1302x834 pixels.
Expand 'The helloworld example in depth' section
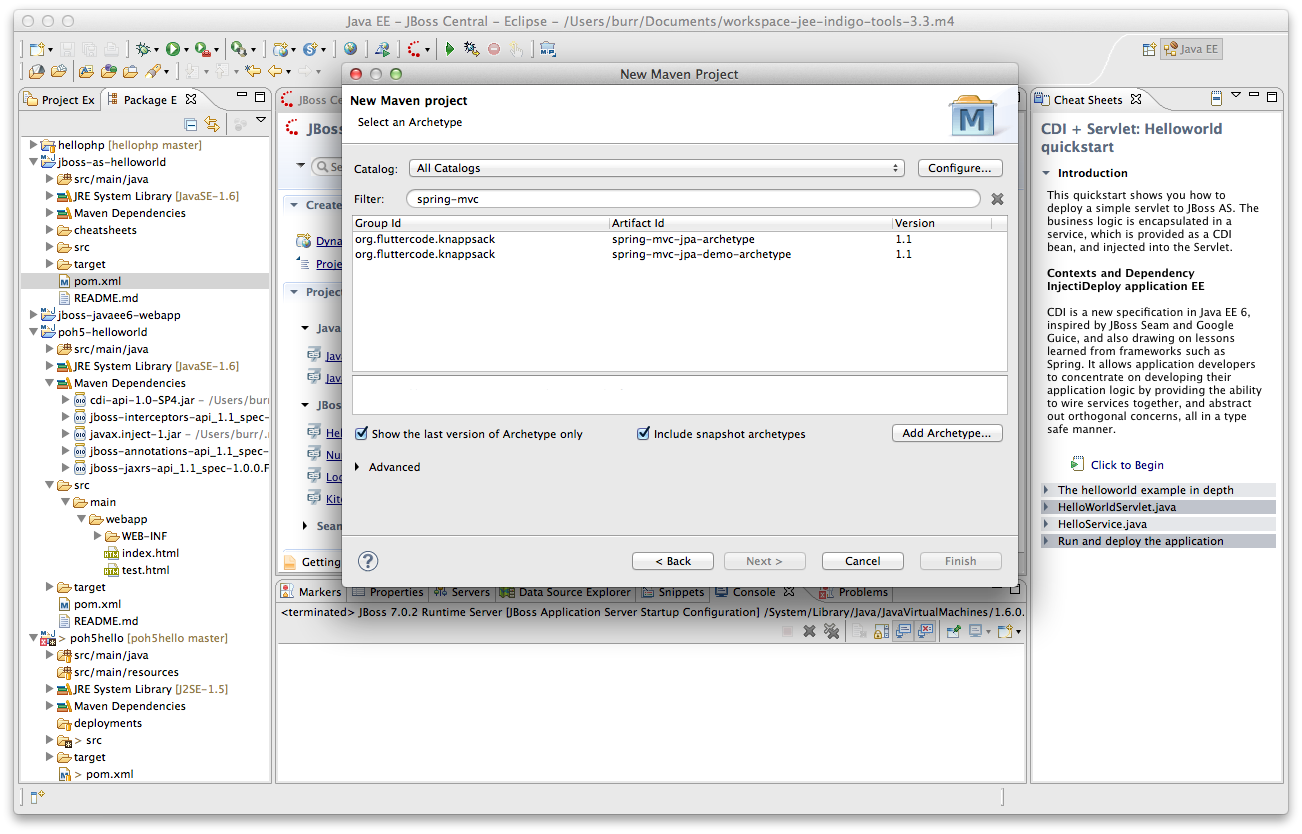point(1047,490)
